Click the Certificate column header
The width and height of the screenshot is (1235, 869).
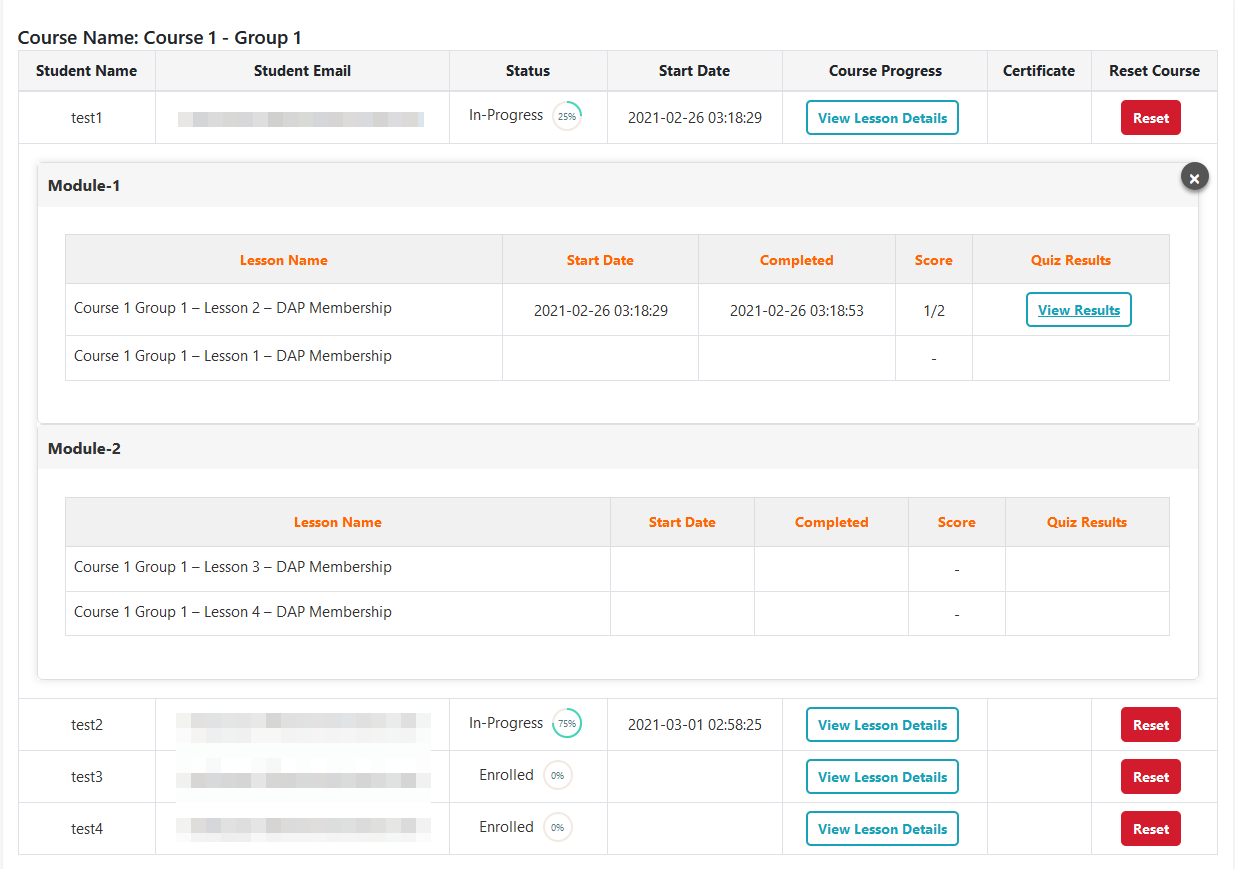tap(1038, 71)
